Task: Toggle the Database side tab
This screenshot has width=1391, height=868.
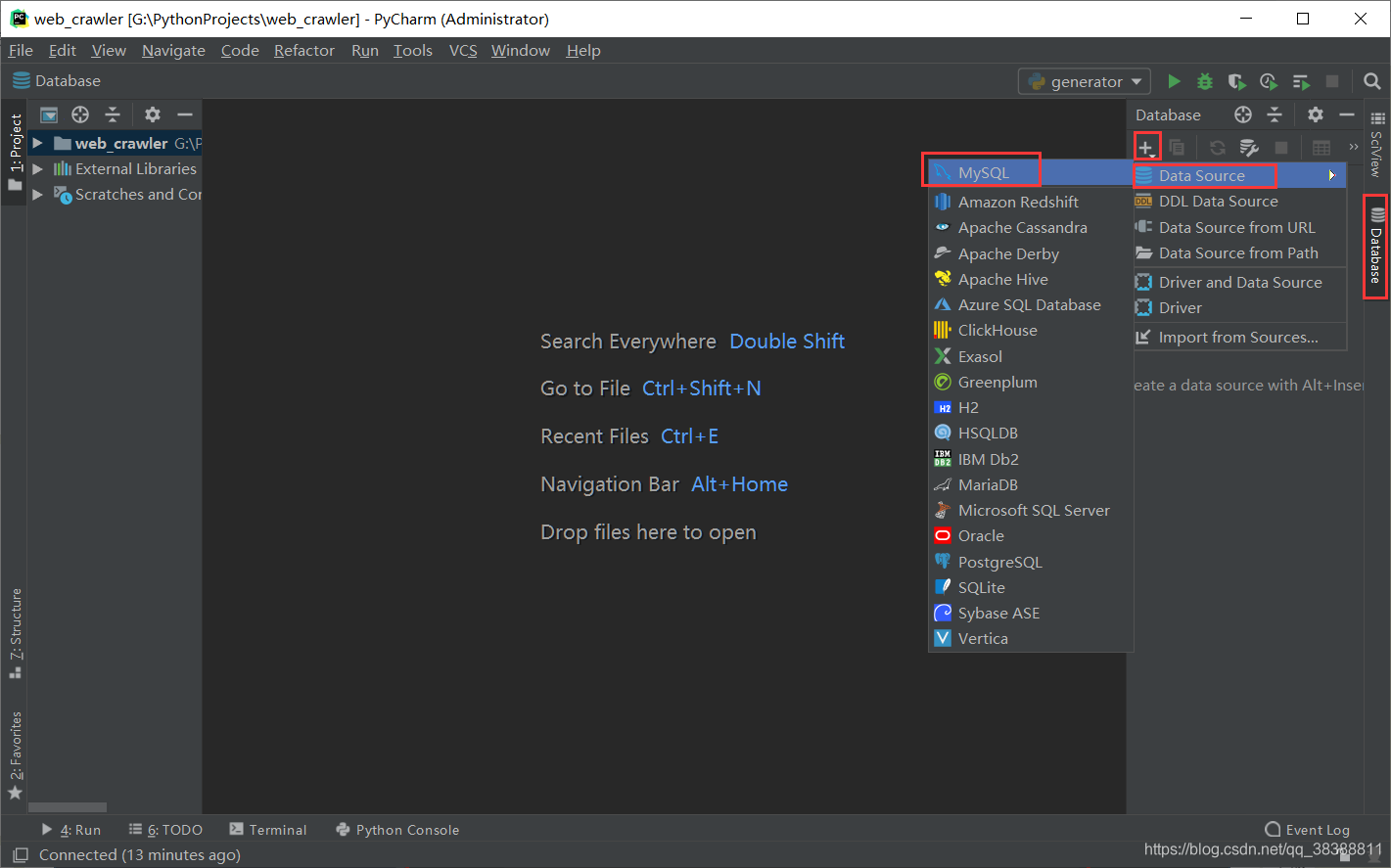Action: click(x=1376, y=247)
